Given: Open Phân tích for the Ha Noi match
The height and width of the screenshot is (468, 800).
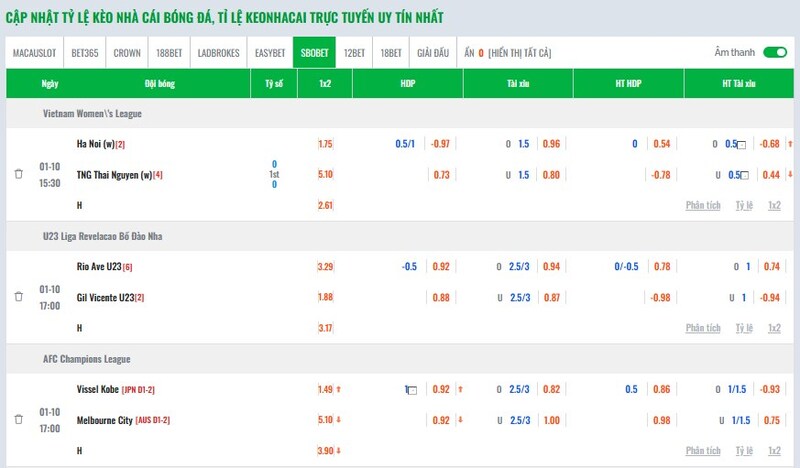Looking at the screenshot, I should pyautogui.click(x=702, y=205).
